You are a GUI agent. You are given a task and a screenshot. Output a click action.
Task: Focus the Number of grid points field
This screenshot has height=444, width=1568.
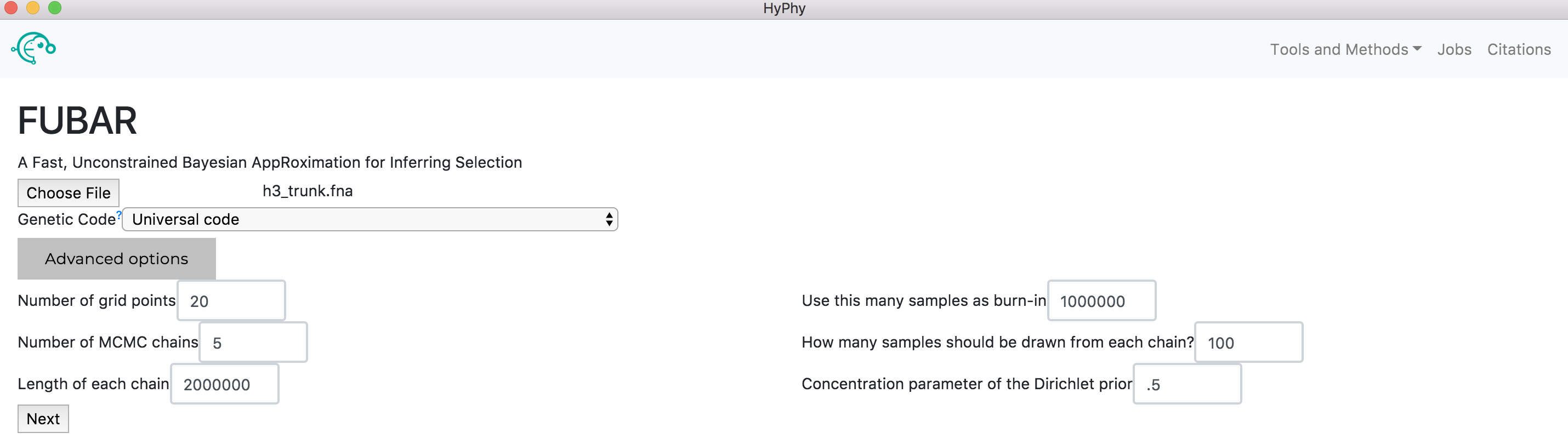click(231, 300)
